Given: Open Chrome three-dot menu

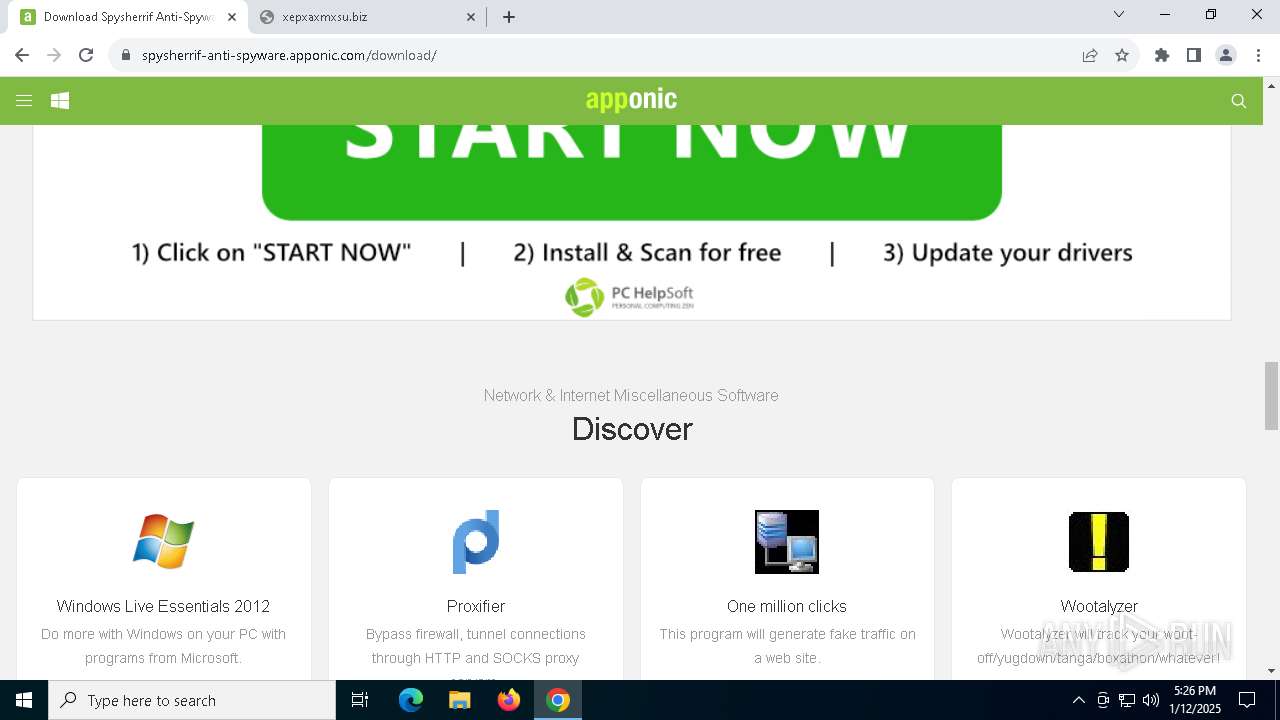Looking at the screenshot, I should pyautogui.click(x=1258, y=55).
